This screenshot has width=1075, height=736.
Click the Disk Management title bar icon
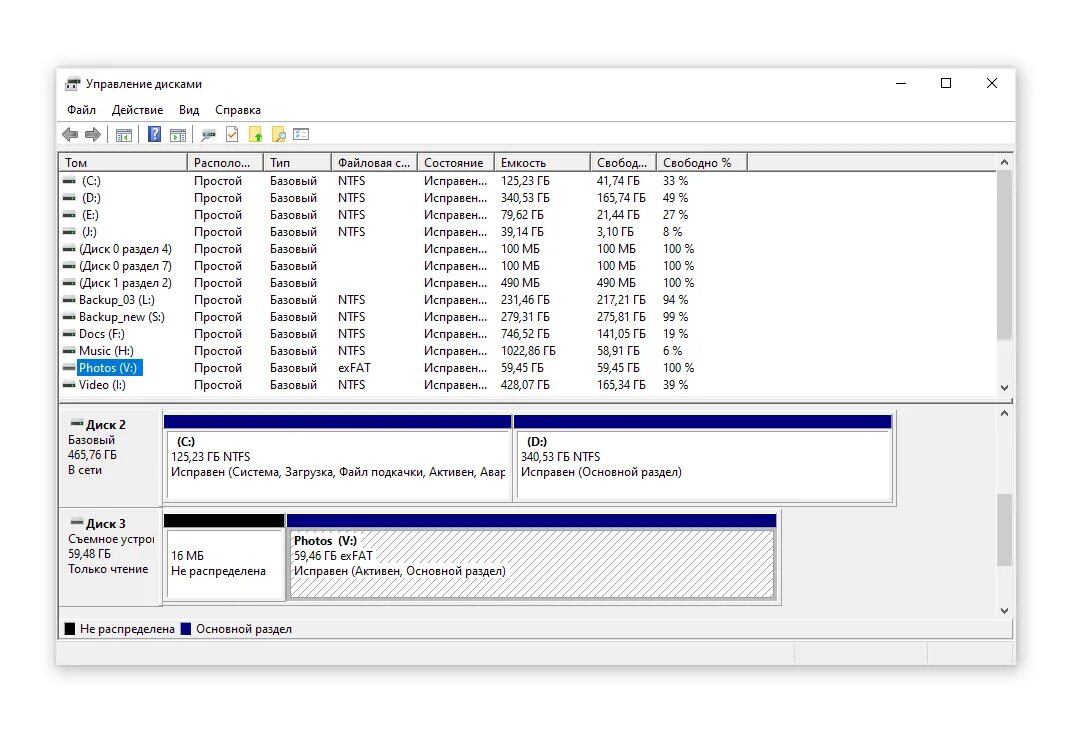[x=72, y=84]
